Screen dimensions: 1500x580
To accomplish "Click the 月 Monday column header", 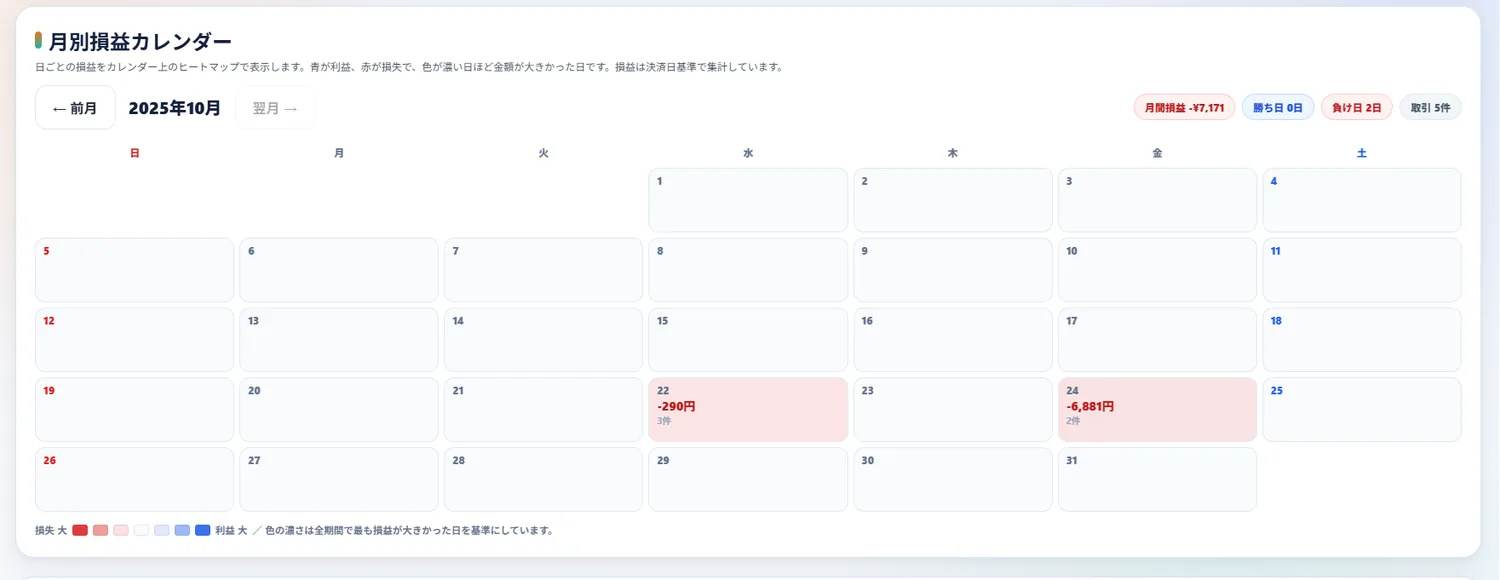I will pos(339,153).
